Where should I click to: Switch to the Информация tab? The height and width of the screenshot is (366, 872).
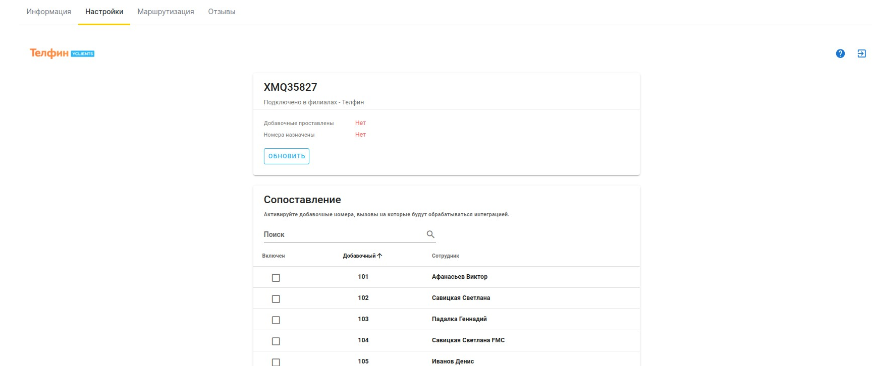tap(49, 12)
